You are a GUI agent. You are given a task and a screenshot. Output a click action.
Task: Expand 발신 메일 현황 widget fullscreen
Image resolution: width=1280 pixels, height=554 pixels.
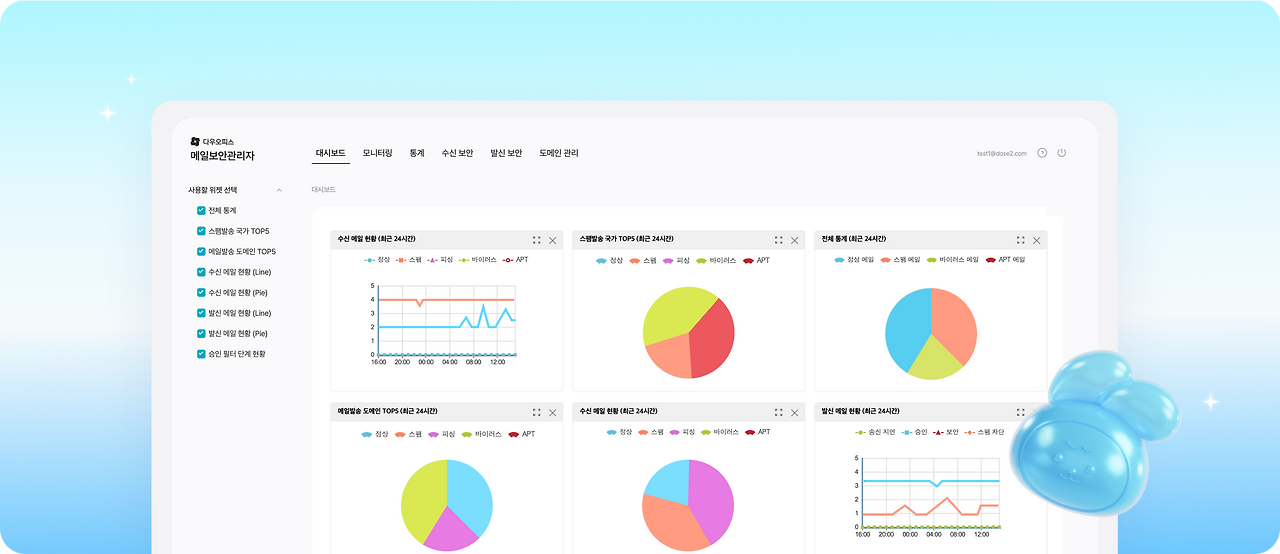[x=1021, y=412]
